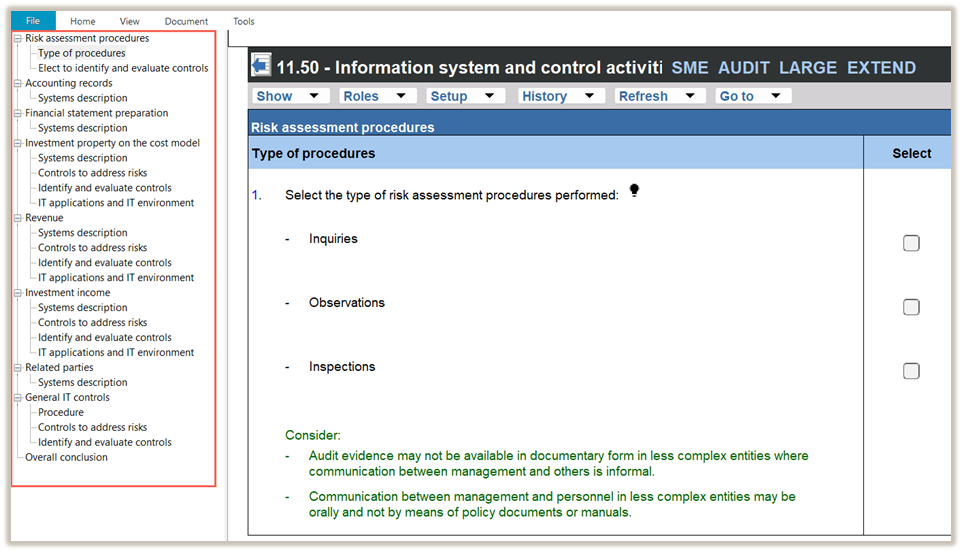Tick the Inquiries checkbox
Image resolution: width=962 pixels, height=552 pixels.
911,243
